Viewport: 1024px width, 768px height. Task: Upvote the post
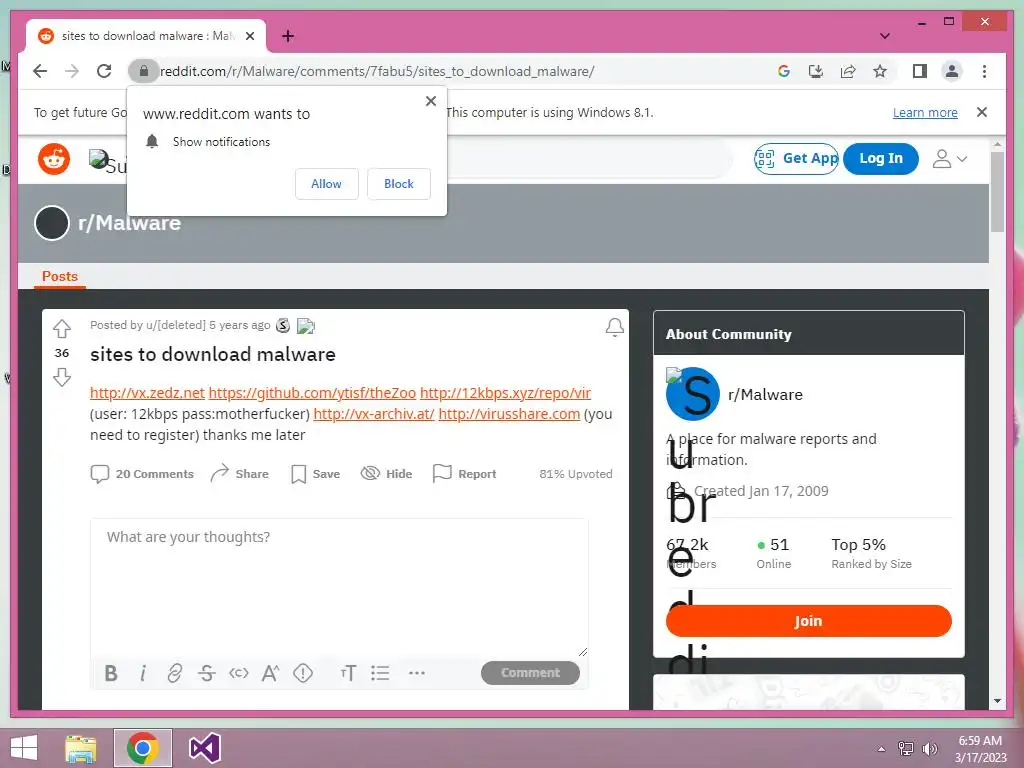point(62,328)
